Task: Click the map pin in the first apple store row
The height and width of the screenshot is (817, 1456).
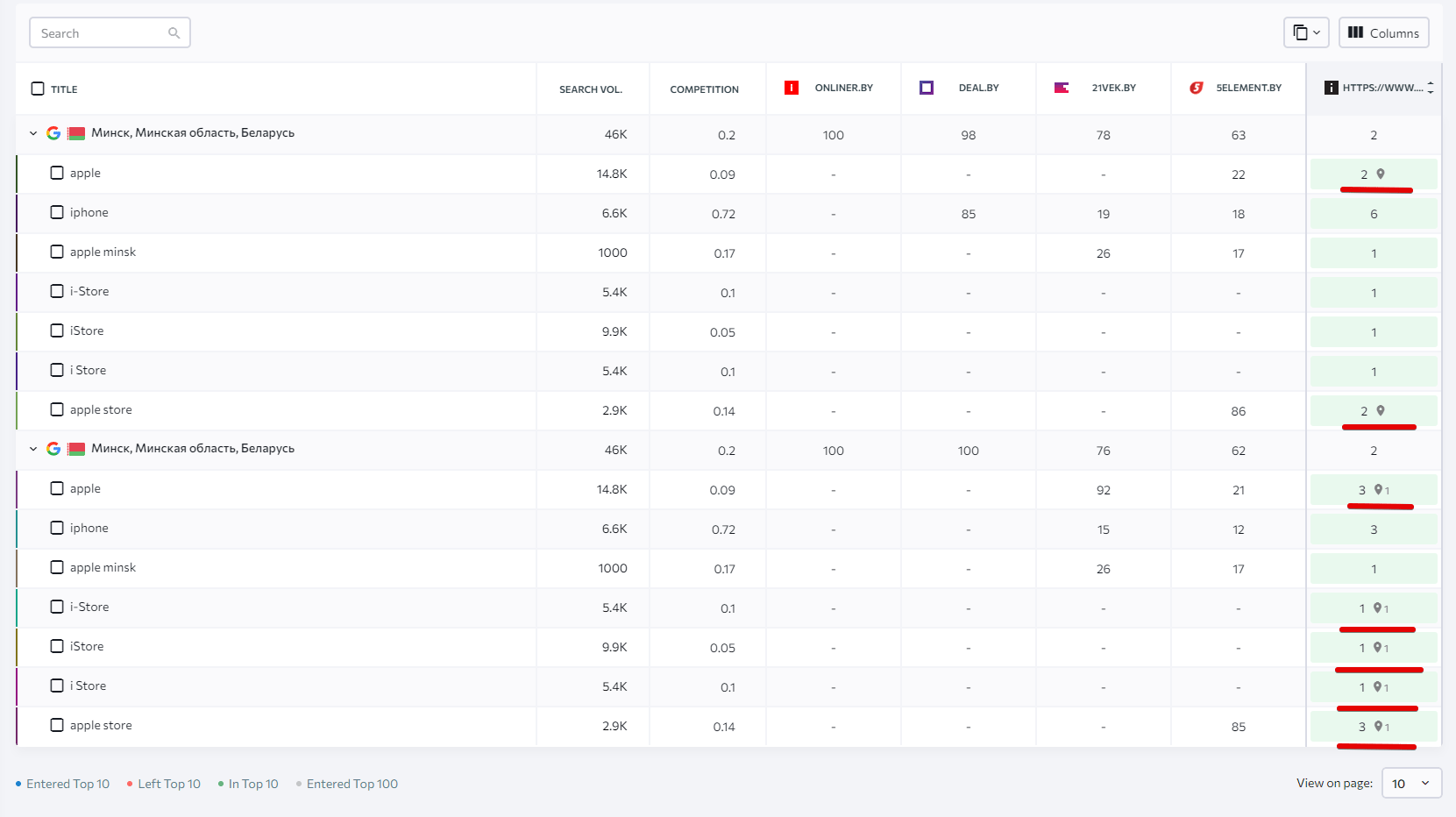Action: [x=1381, y=410]
